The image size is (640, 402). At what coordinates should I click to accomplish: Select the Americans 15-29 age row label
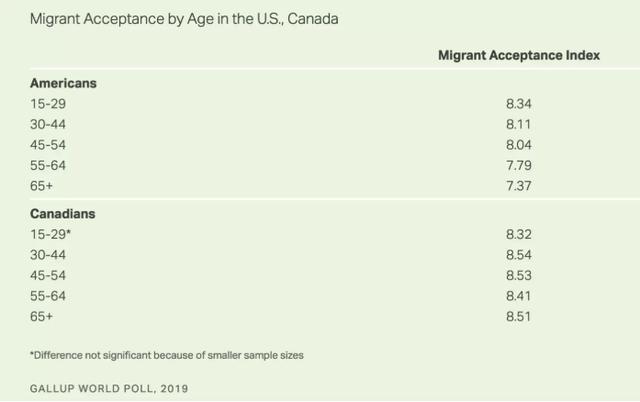tap(48, 104)
